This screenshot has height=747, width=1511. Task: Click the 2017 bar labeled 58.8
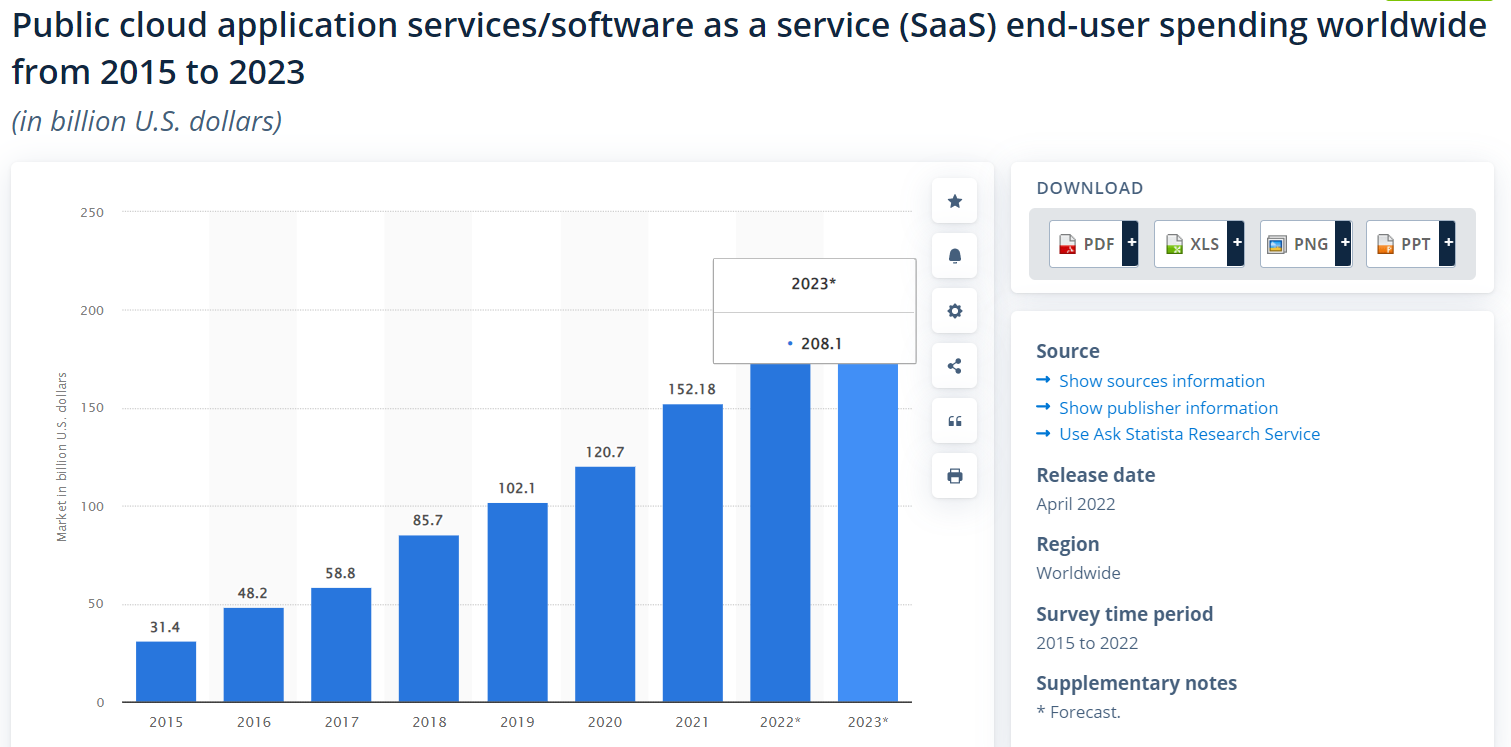[x=341, y=645]
